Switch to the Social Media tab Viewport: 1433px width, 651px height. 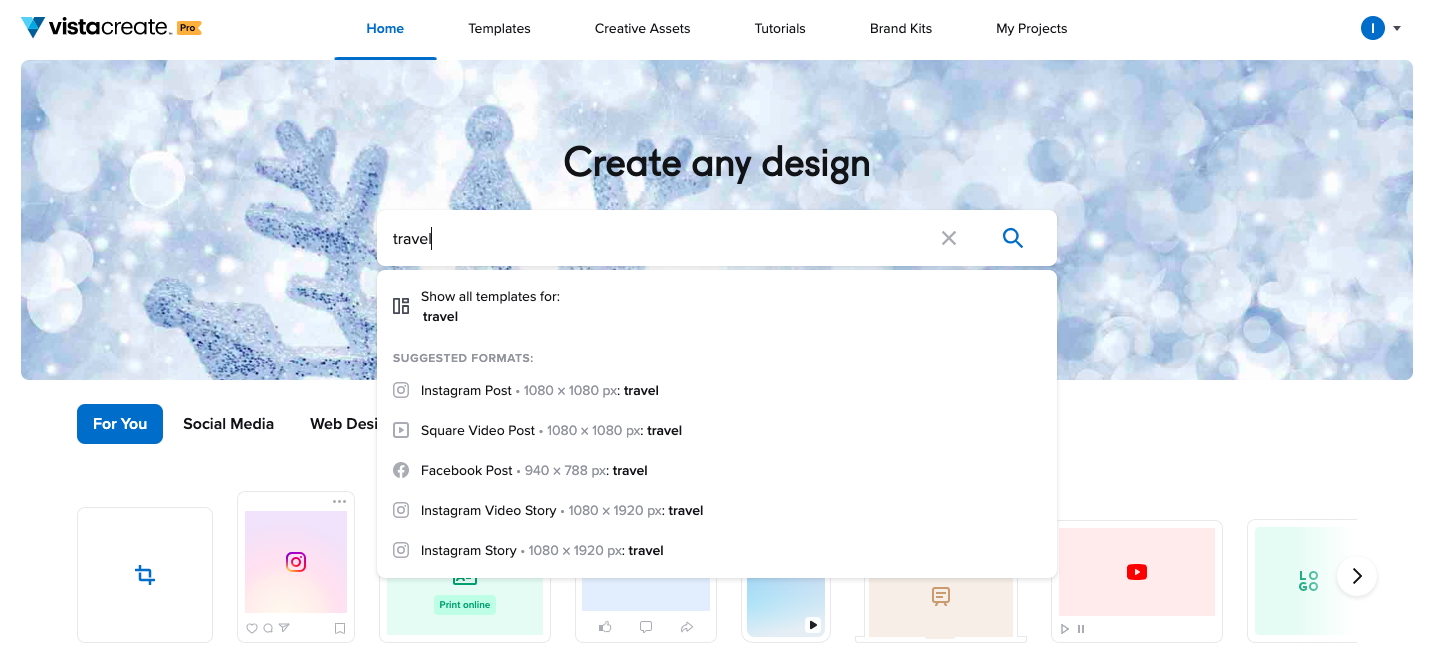coord(228,424)
